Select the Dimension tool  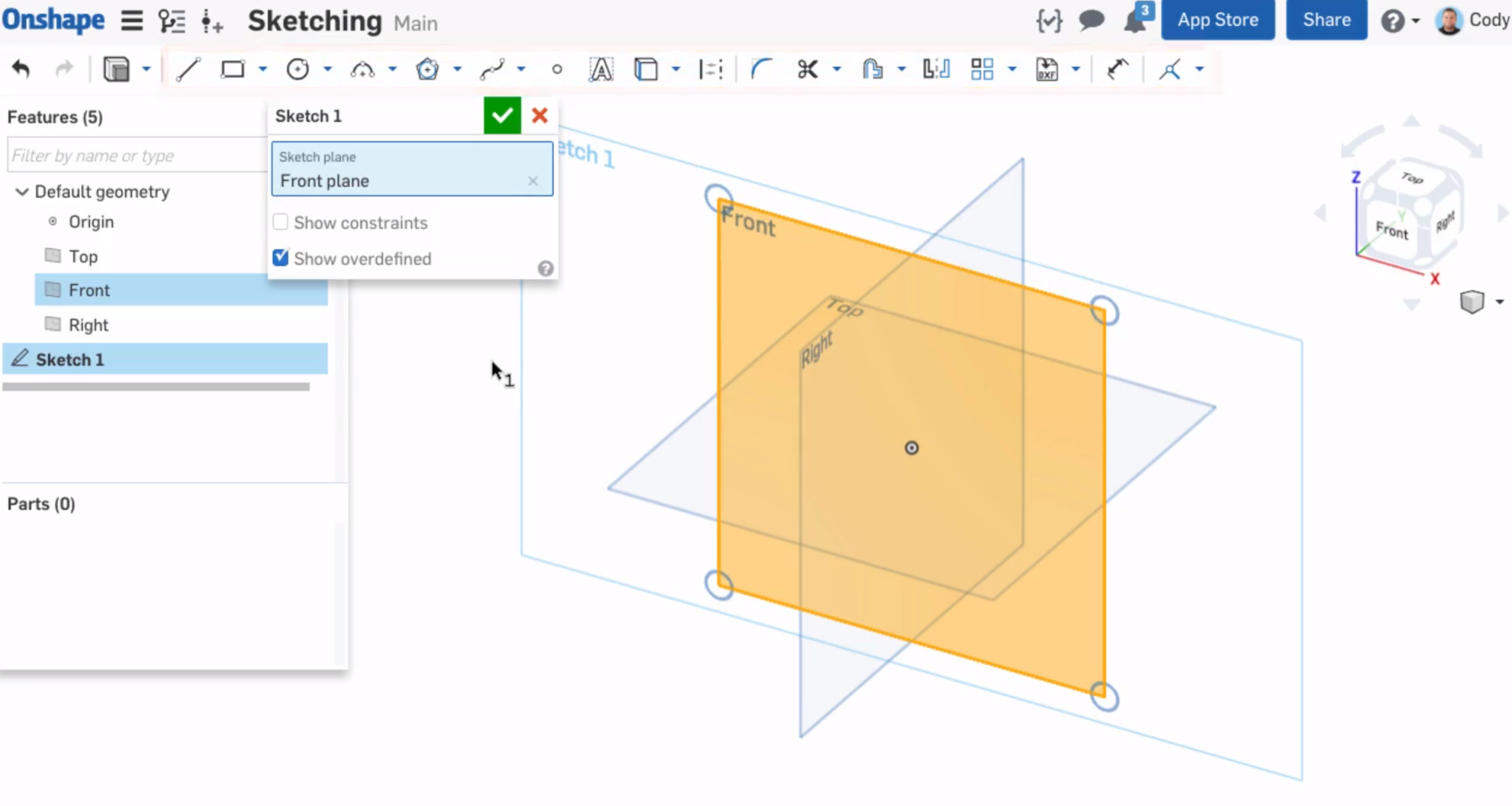pos(1118,69)
